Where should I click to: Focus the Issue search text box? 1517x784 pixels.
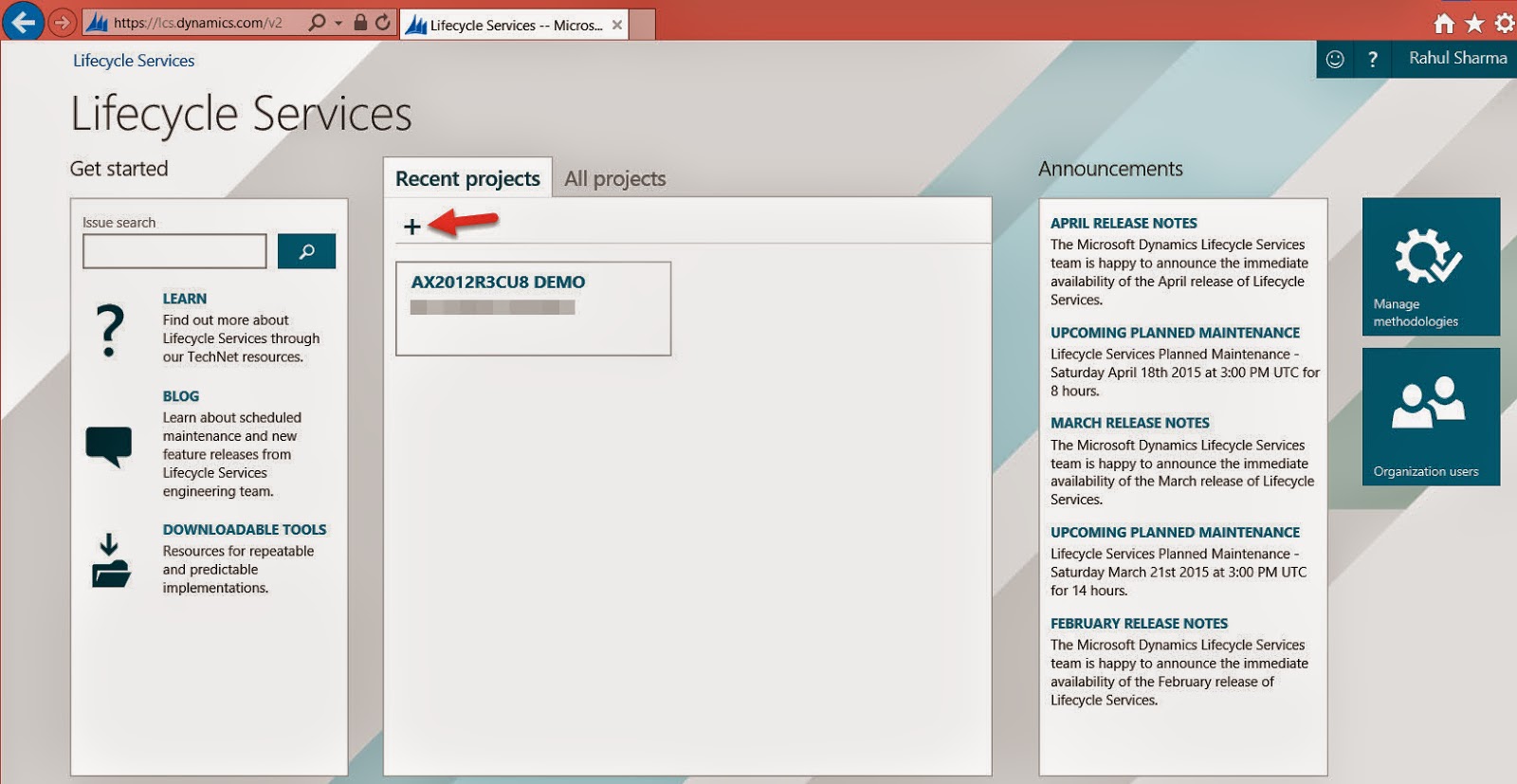174,251
